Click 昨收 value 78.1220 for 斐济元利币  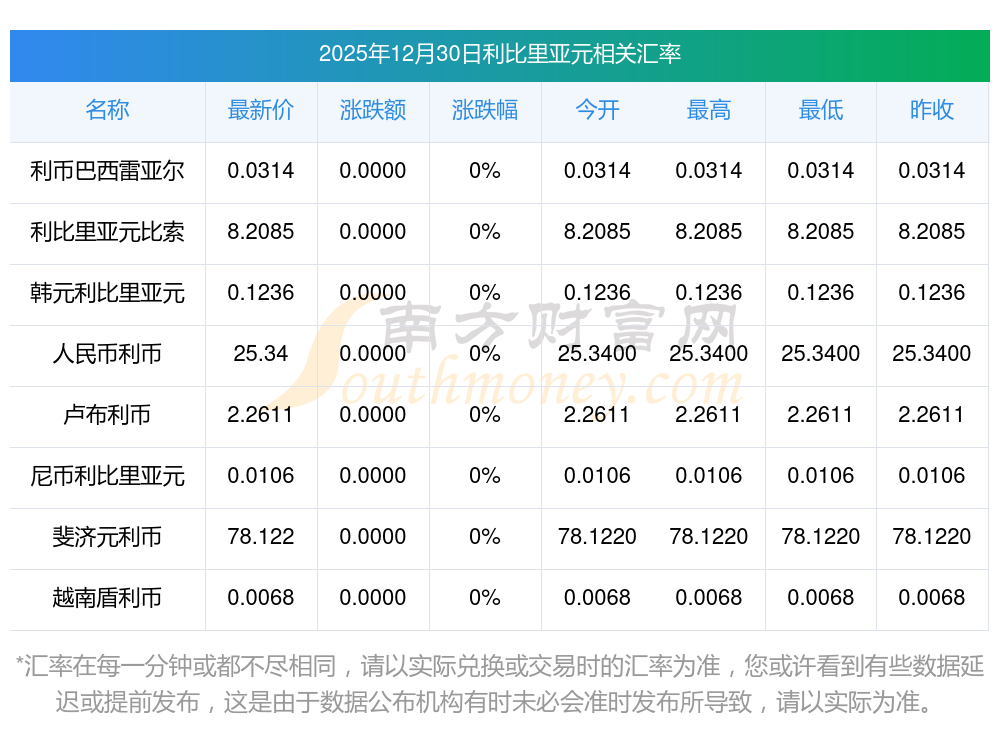point(932,537)
